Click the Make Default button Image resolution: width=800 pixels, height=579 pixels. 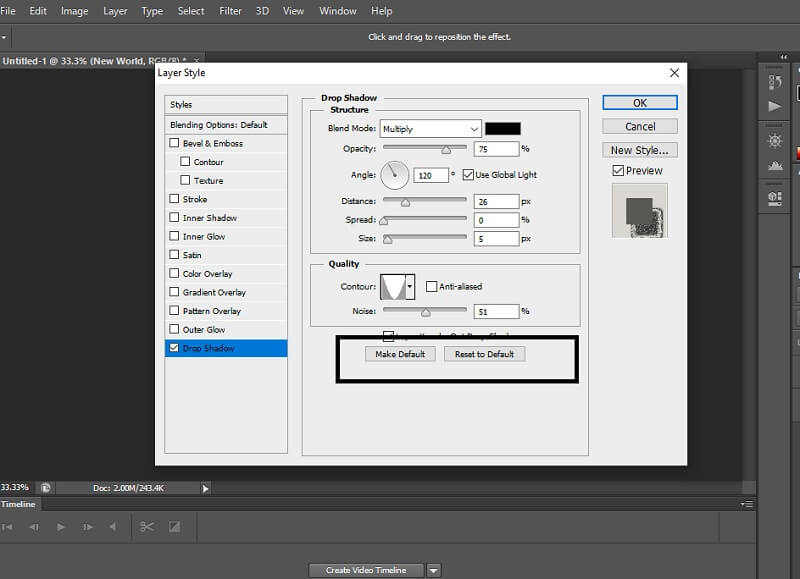point(402,353)
